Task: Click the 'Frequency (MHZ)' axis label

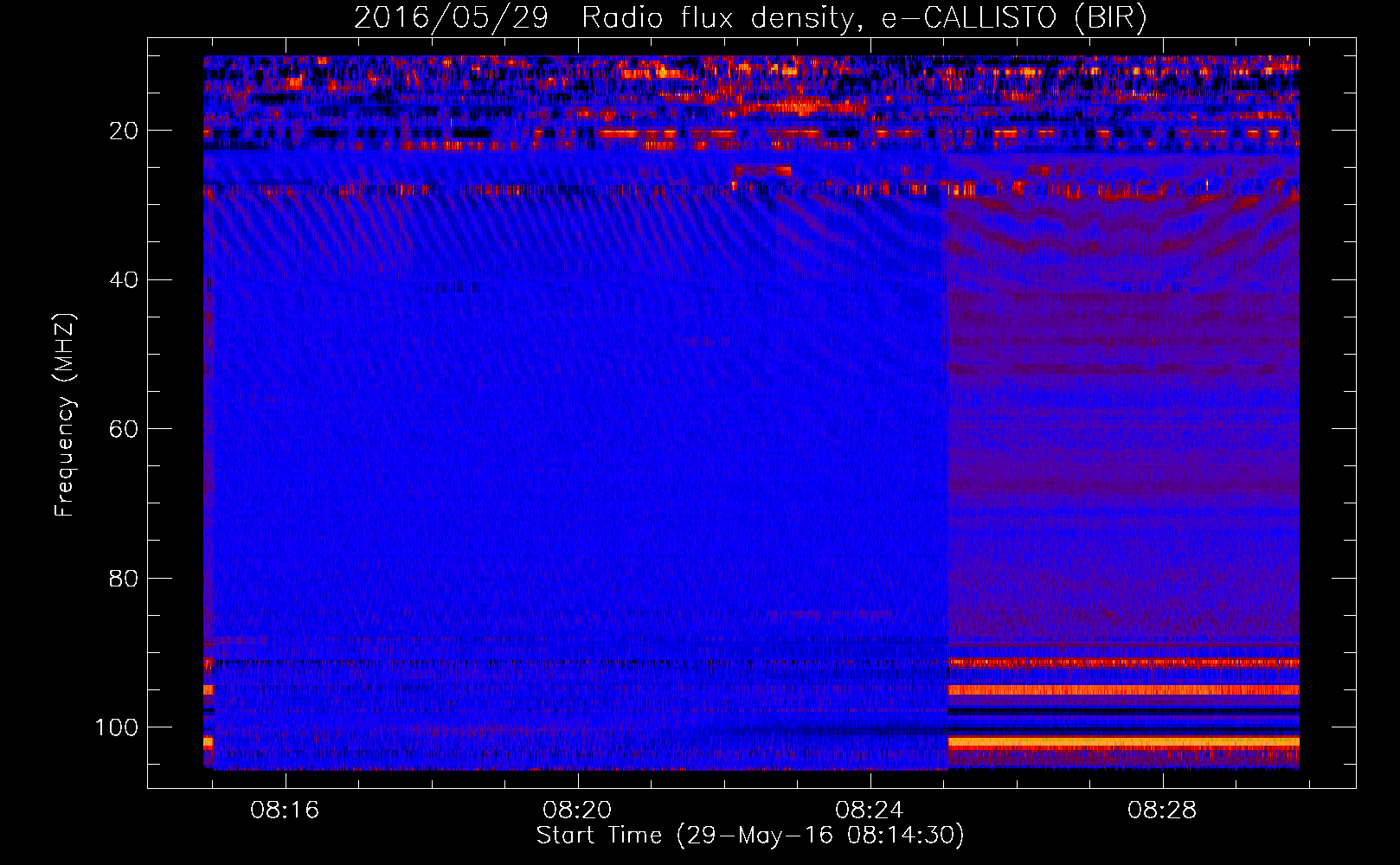Action: pyautogui.click(x=64, y=414)
